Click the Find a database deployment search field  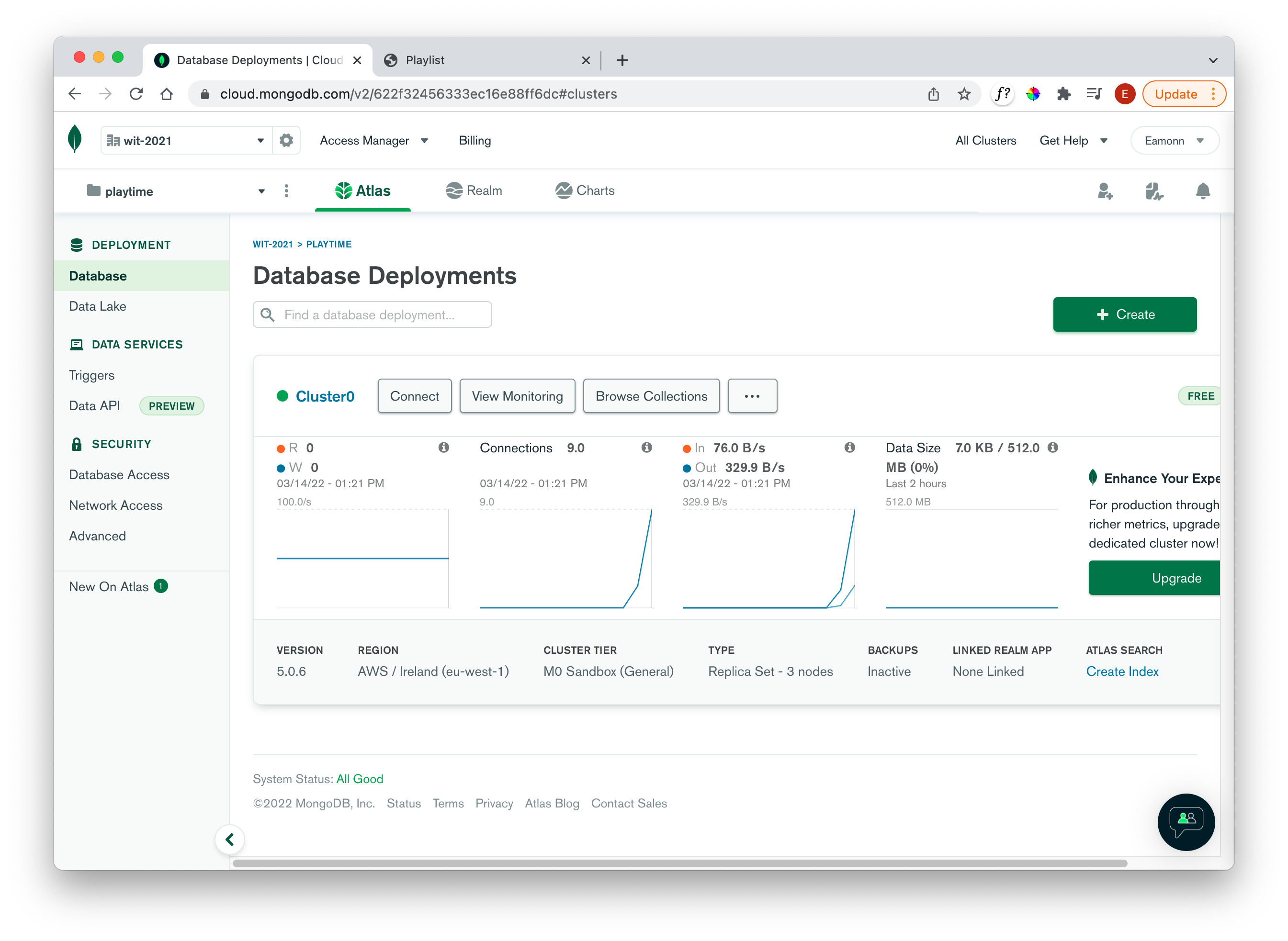pyautogui.click(x=373, y=314)
